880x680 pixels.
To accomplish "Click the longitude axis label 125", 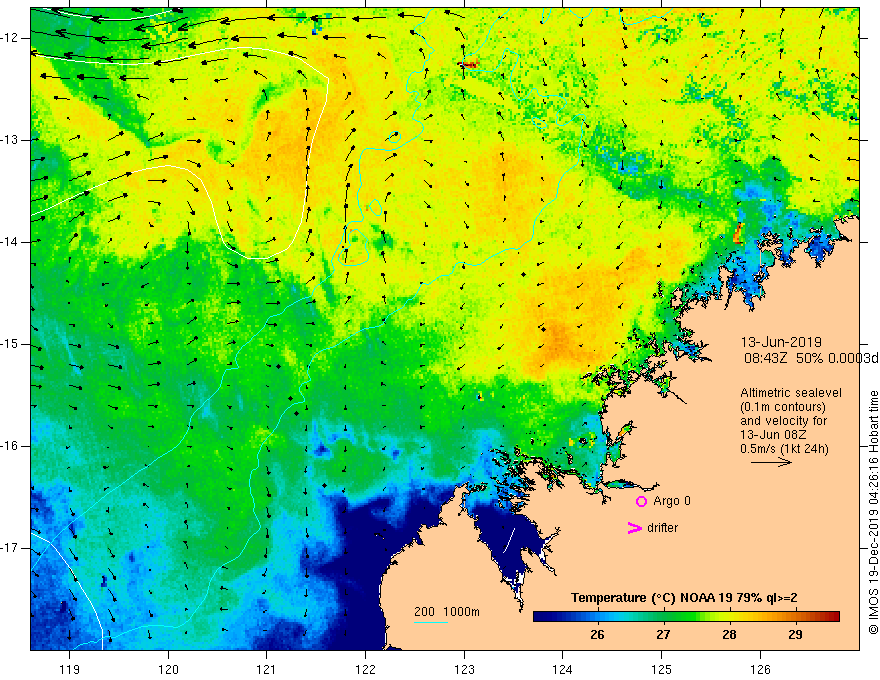I will [x=662, y=669].
